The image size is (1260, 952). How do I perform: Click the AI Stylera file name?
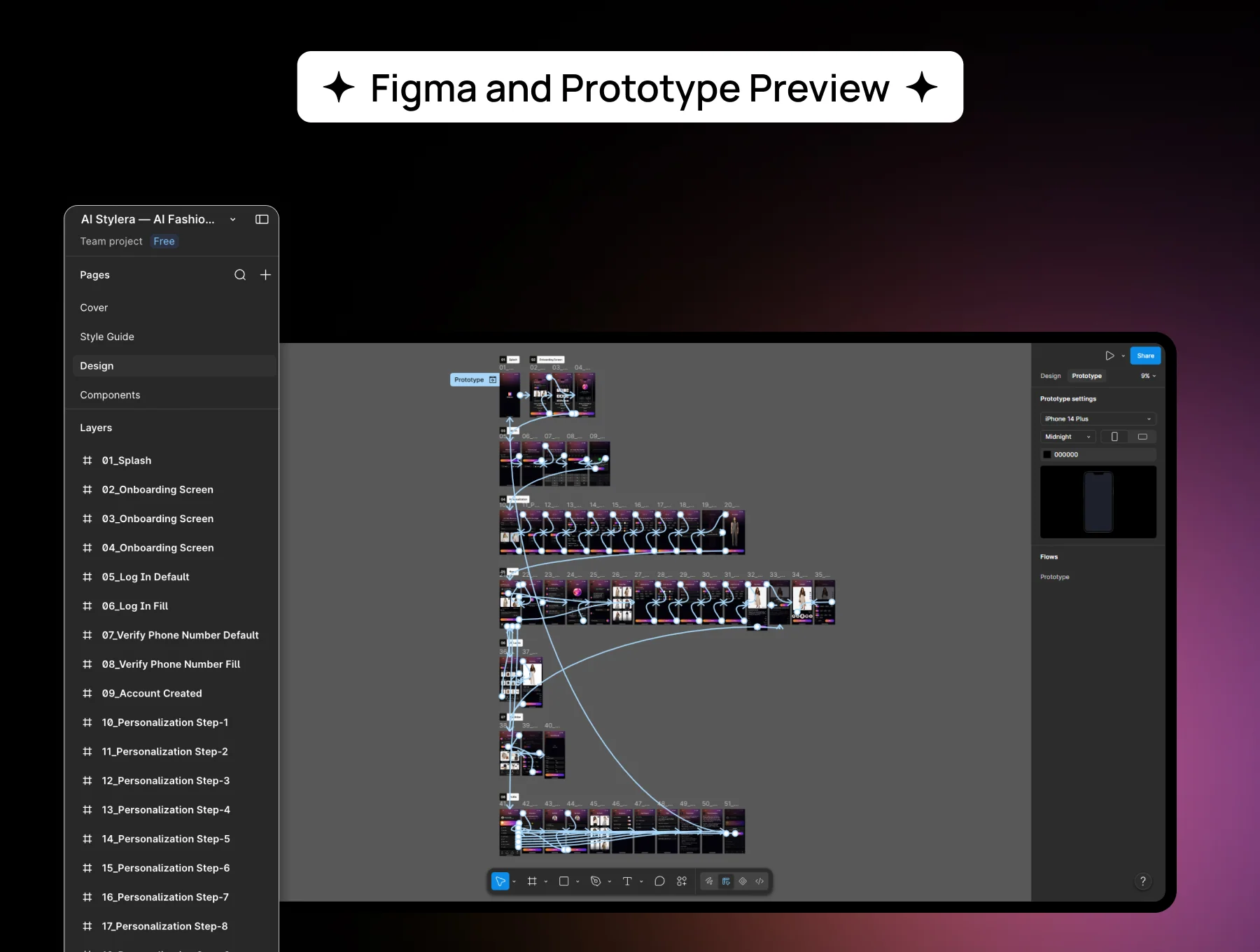(148, 219)
